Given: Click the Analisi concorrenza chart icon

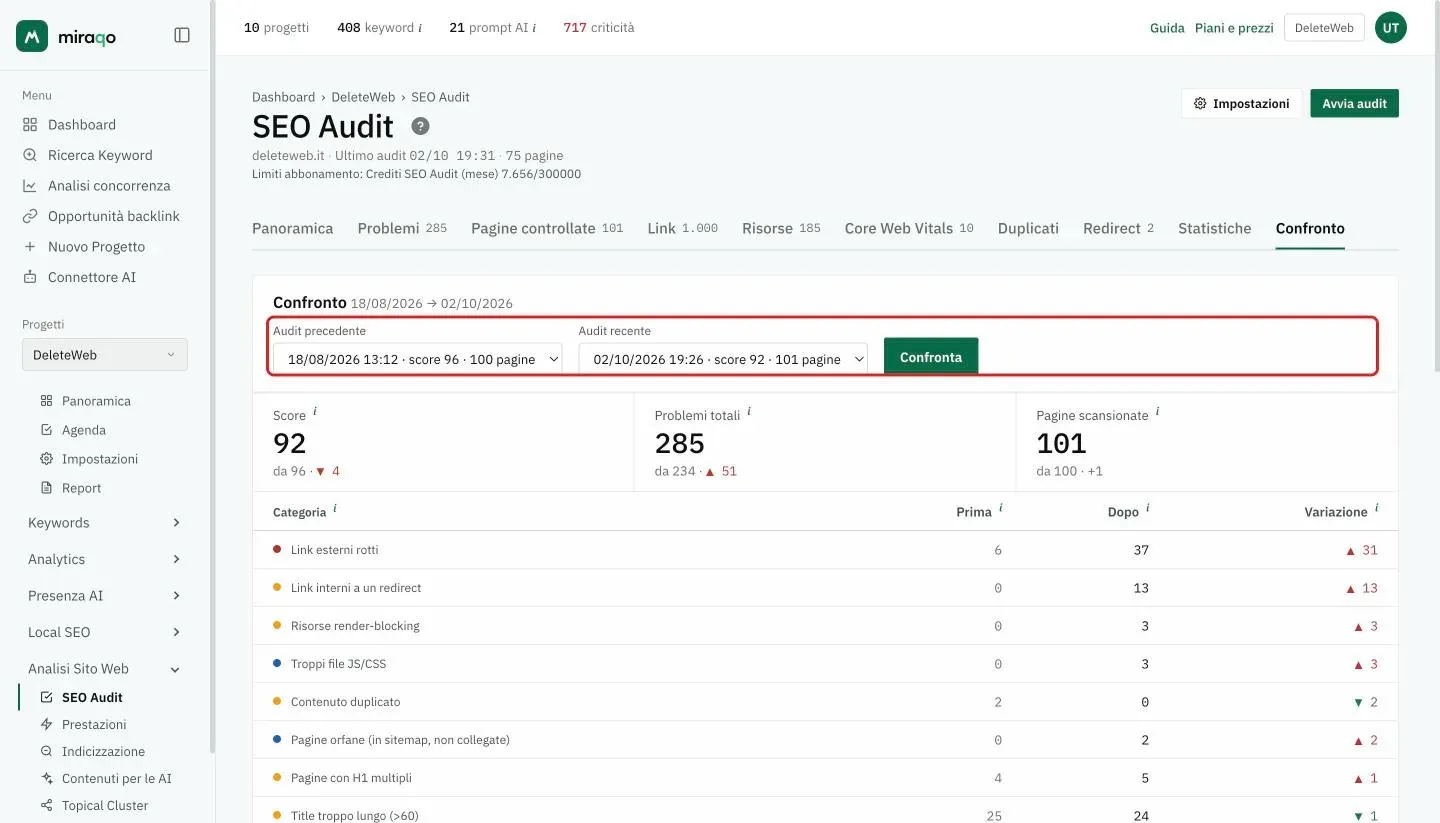Looking at the screenshot, I should click(30, 186).
